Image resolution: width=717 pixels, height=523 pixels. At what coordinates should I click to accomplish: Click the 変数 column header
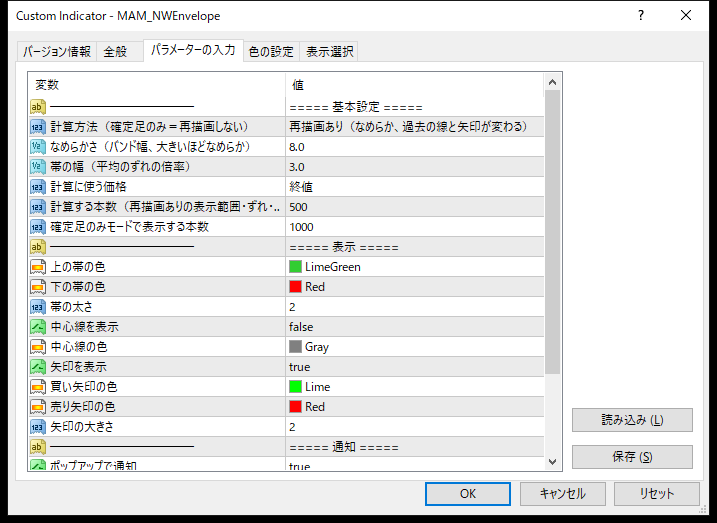coord(157,85)
